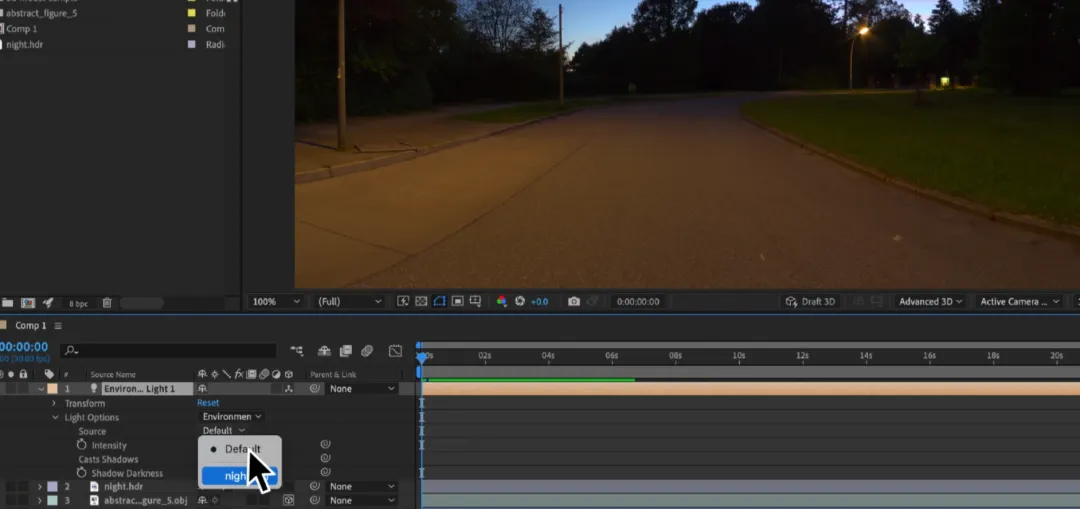Toggle shy switch on Environment Light 1 layer

point(202,389)
